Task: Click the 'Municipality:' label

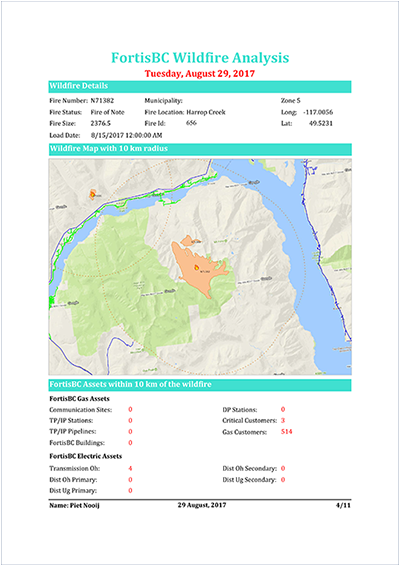Action: click(x=163, y=101)
